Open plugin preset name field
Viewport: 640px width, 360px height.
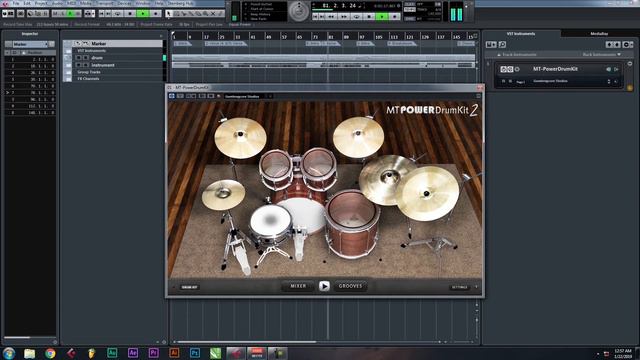click(245, 96)
